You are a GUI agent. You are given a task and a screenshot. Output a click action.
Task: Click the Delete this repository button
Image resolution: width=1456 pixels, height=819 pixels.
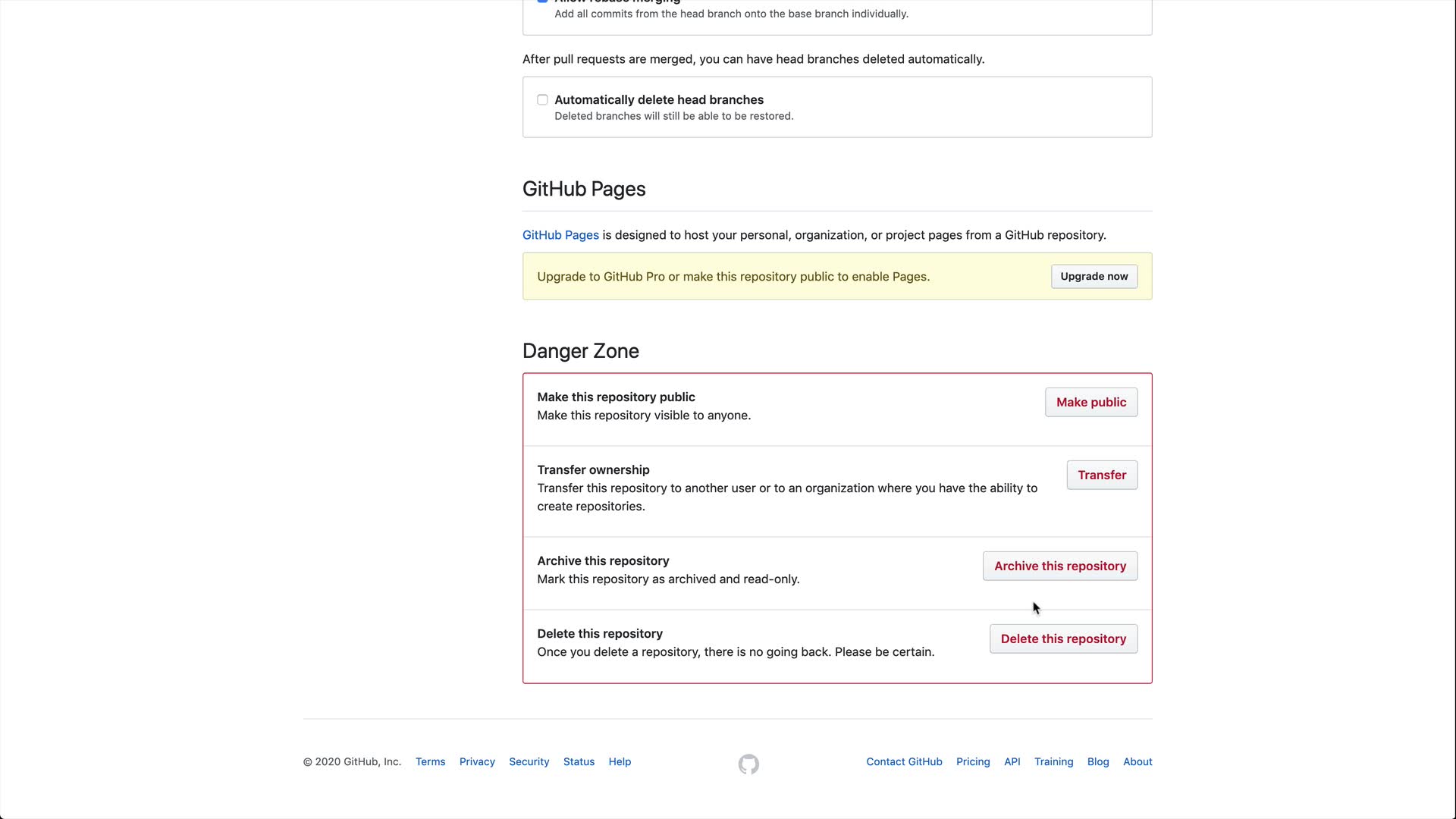tap(1062, 639)
